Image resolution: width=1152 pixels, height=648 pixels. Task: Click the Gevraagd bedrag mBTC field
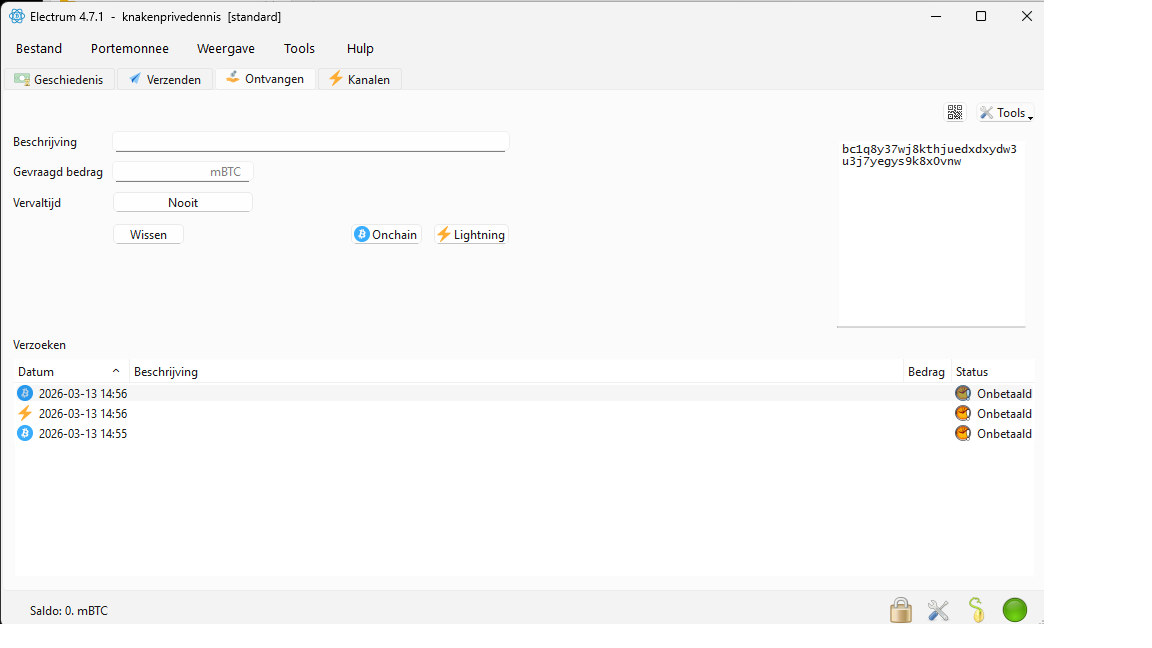click(x=182, y=172)
